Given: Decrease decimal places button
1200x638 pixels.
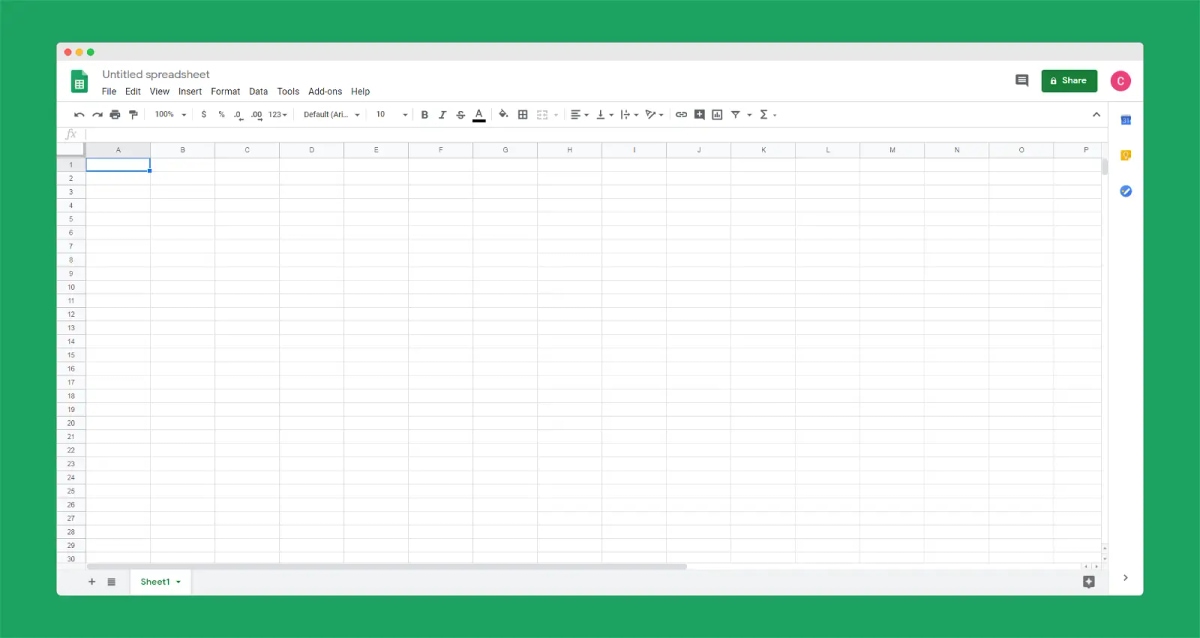Looking at the screenshot, I should (238, 115).
